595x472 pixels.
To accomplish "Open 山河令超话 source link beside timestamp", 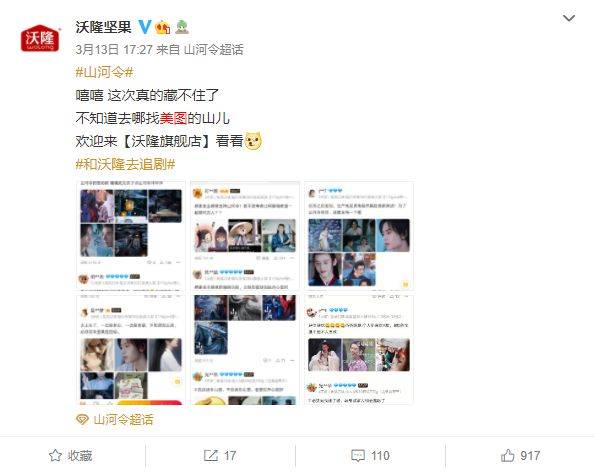I will [x=213, y=49].
